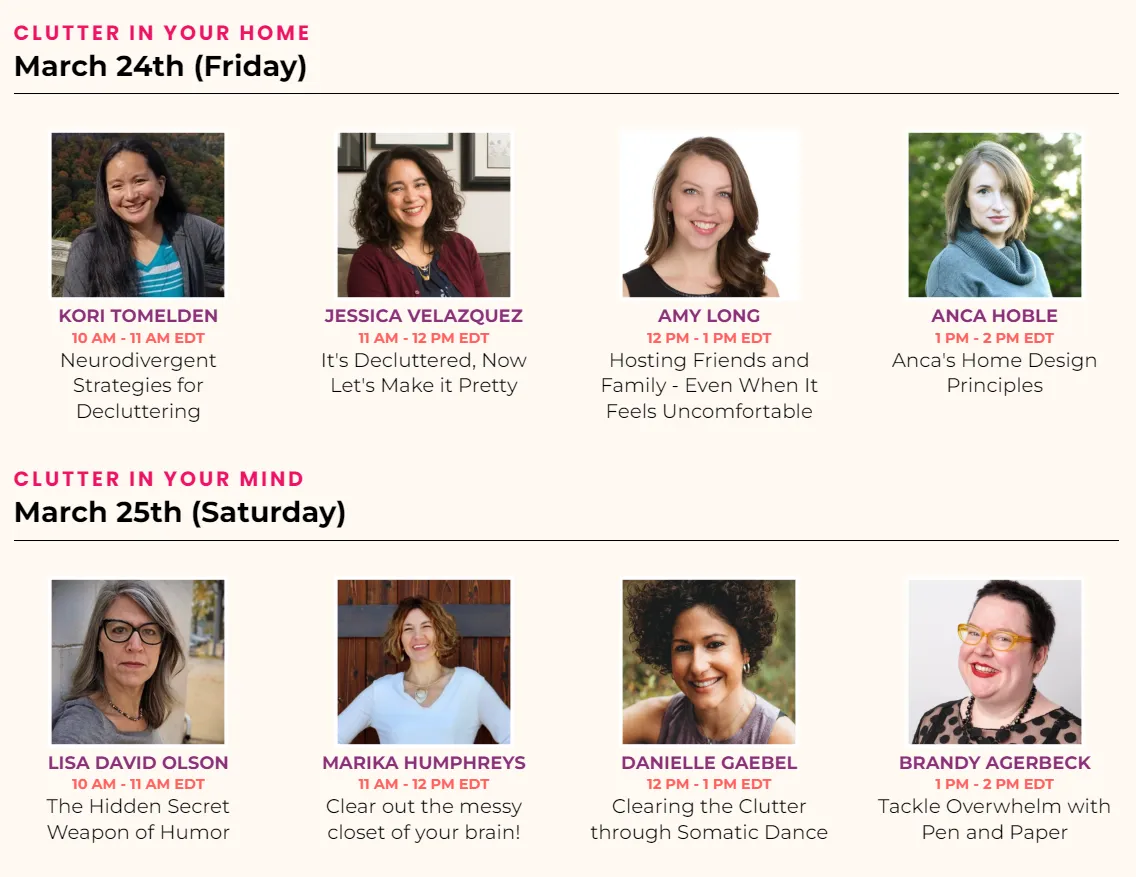
Task: Open the Anca Hoble name link
Action: 995,316
